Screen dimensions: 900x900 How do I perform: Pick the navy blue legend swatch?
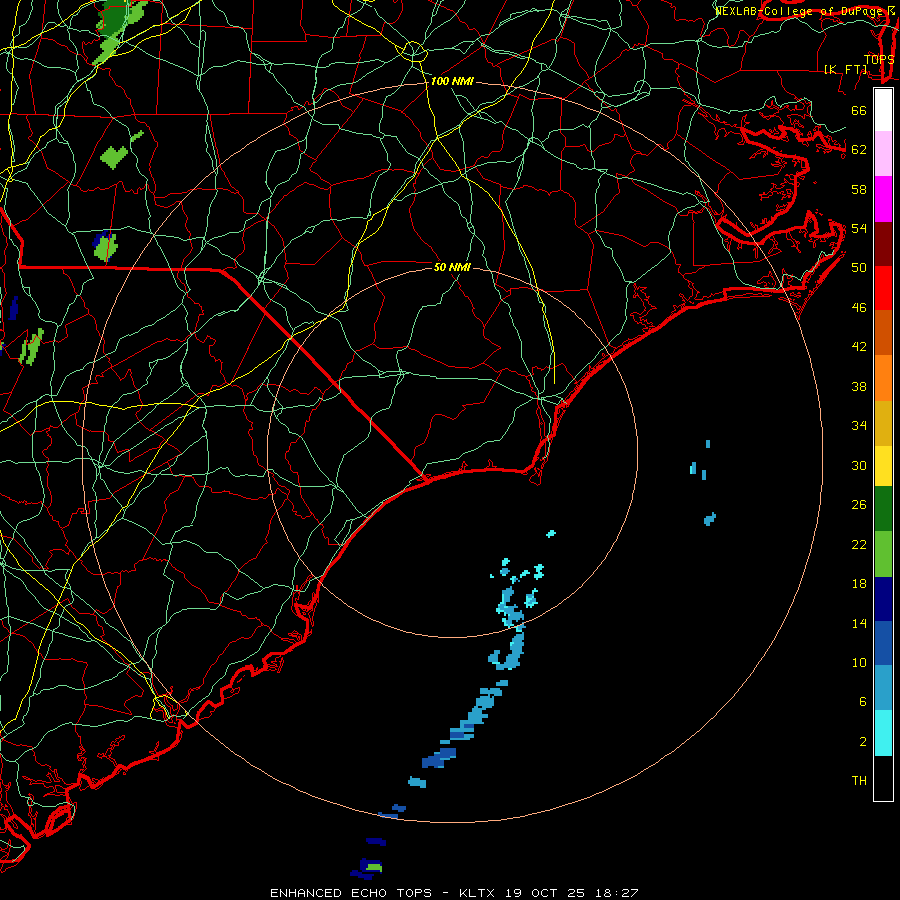click(883, 599)
